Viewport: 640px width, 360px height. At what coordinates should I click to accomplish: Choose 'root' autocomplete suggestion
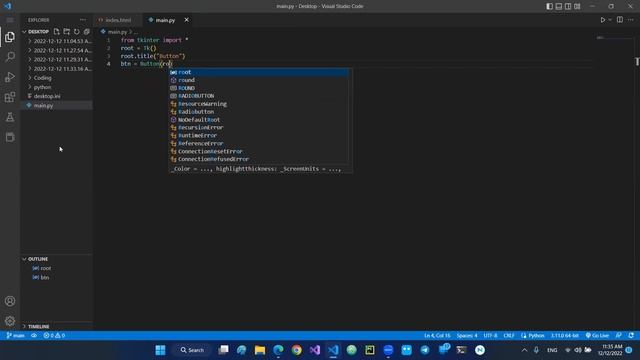(x=259, y=72)
